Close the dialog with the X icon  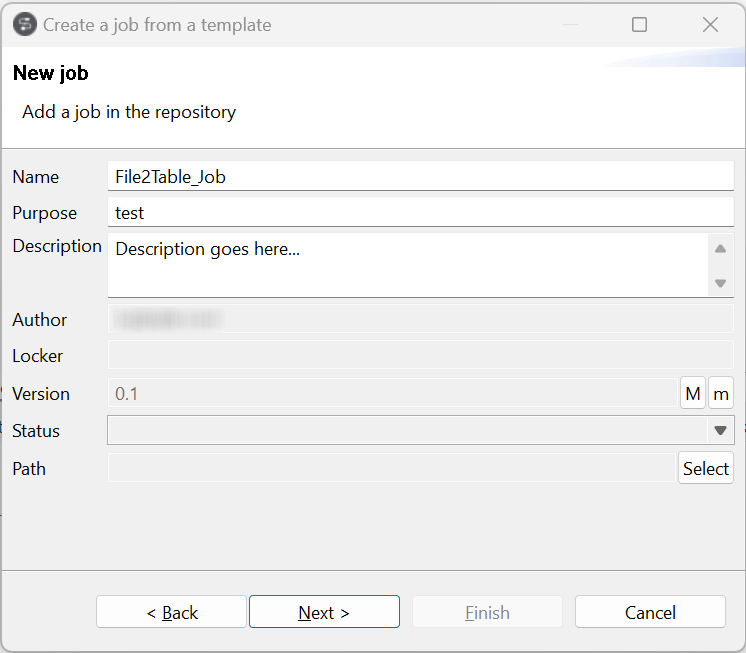point(711,25)
